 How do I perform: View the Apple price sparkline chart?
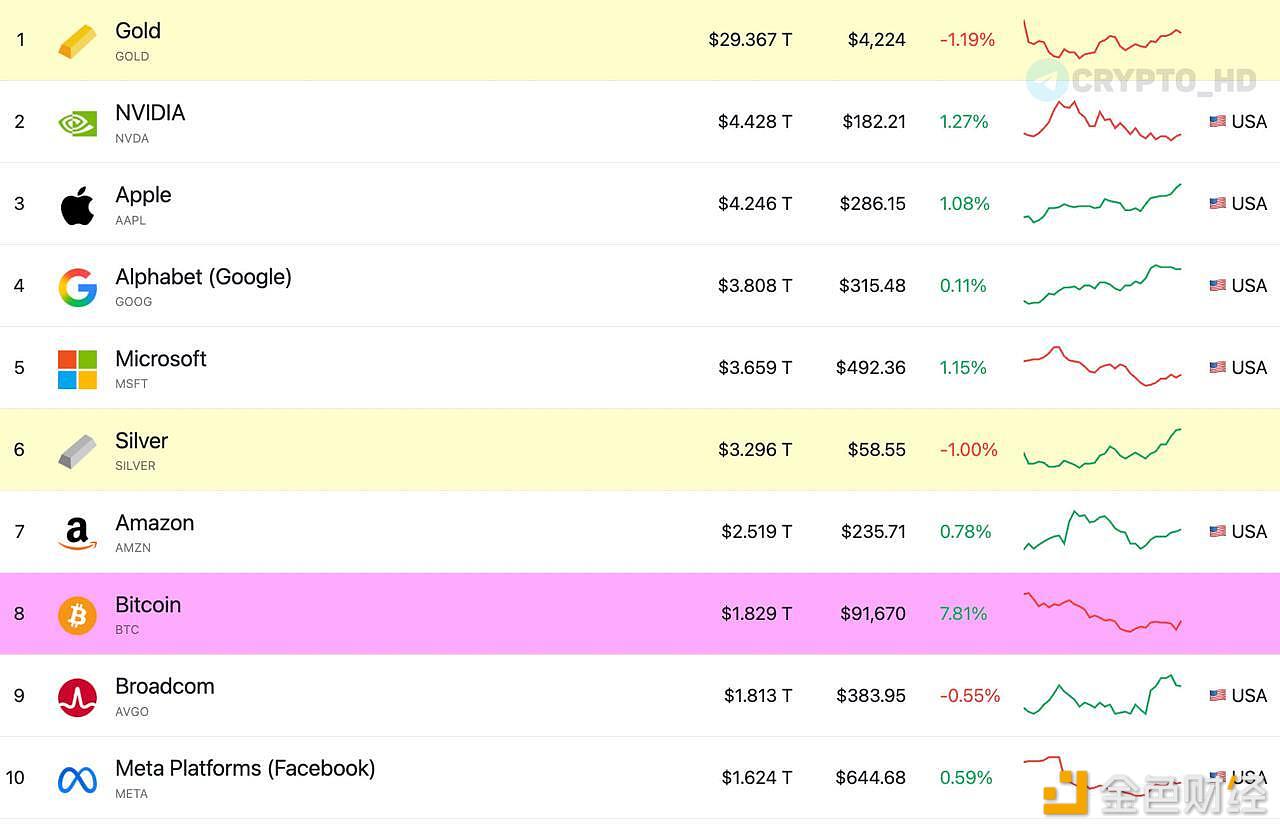1102,203
